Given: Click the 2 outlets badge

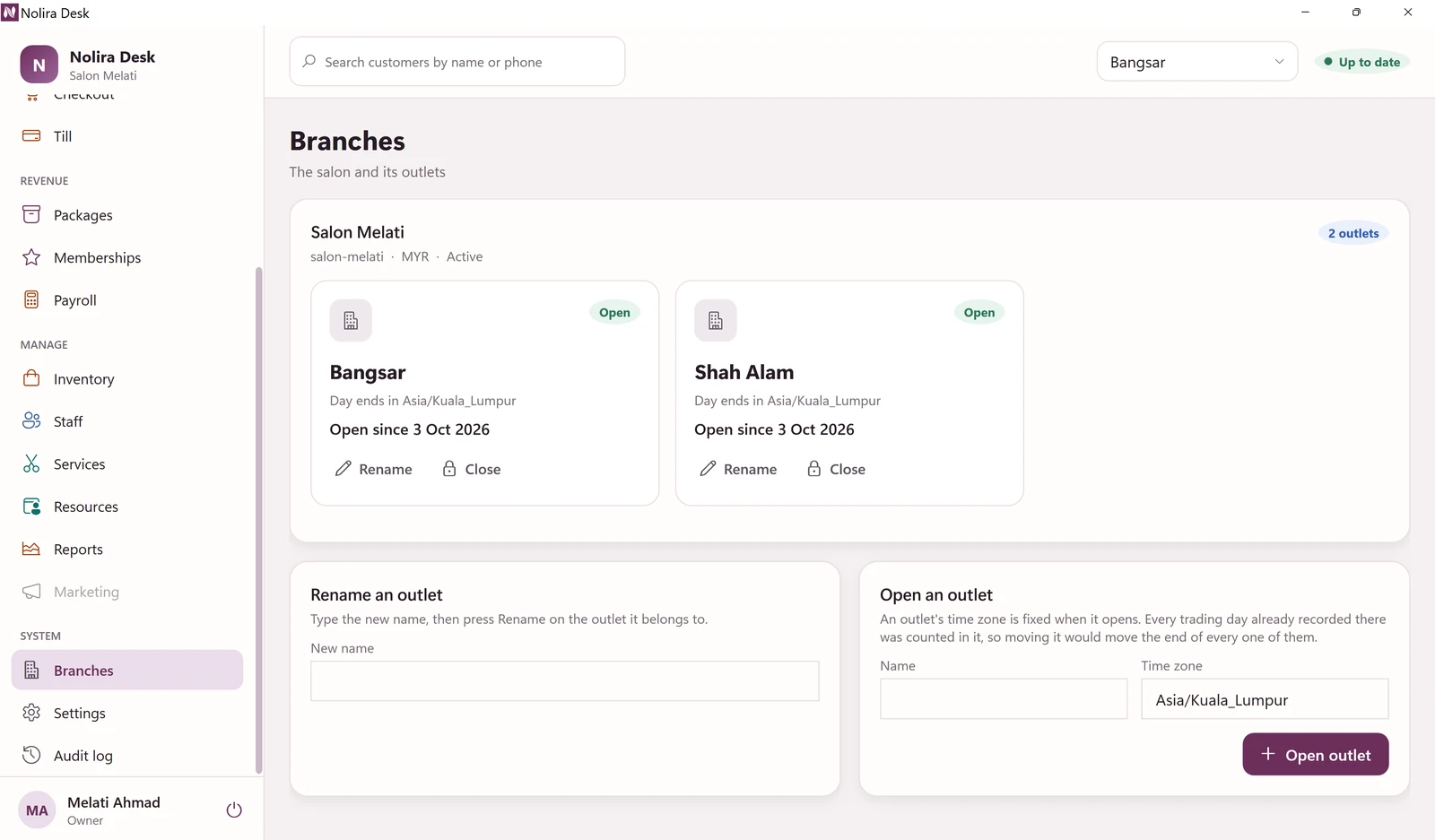Looking at the screenshot, I should pos(1353,233).
